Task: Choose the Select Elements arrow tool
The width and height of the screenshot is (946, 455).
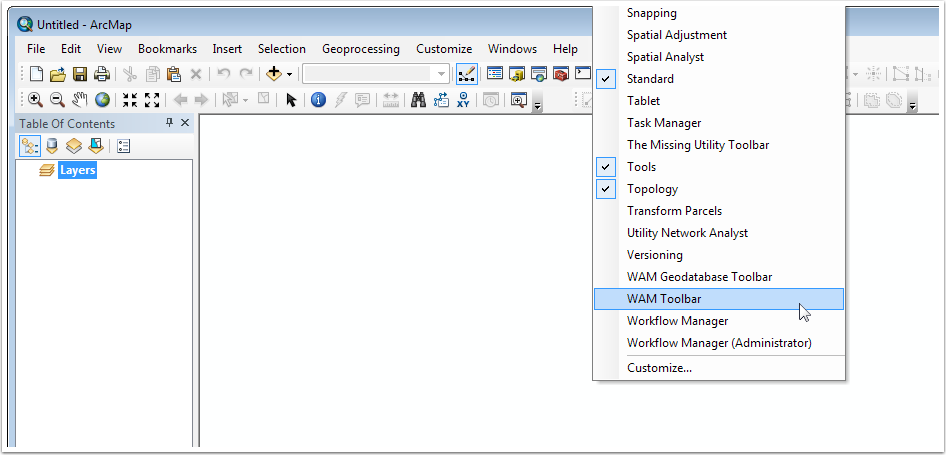Action: point(291,100)
